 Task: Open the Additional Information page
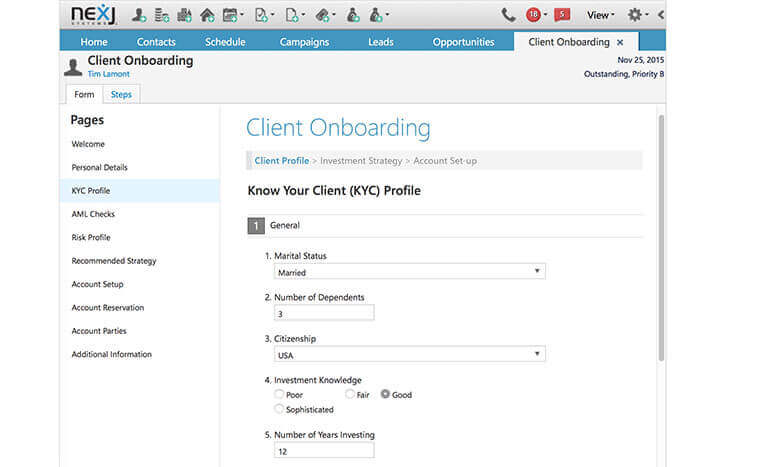(x=140, y=355)
